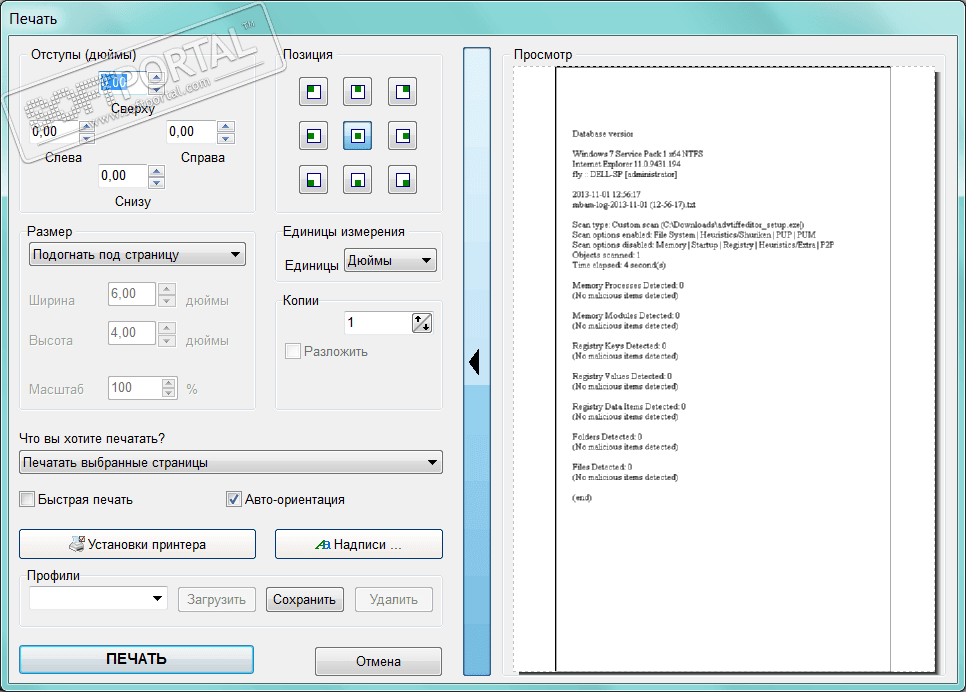Click the copies count spinner icon
Viewport: 966px width, 692px height.
(422, 323)
